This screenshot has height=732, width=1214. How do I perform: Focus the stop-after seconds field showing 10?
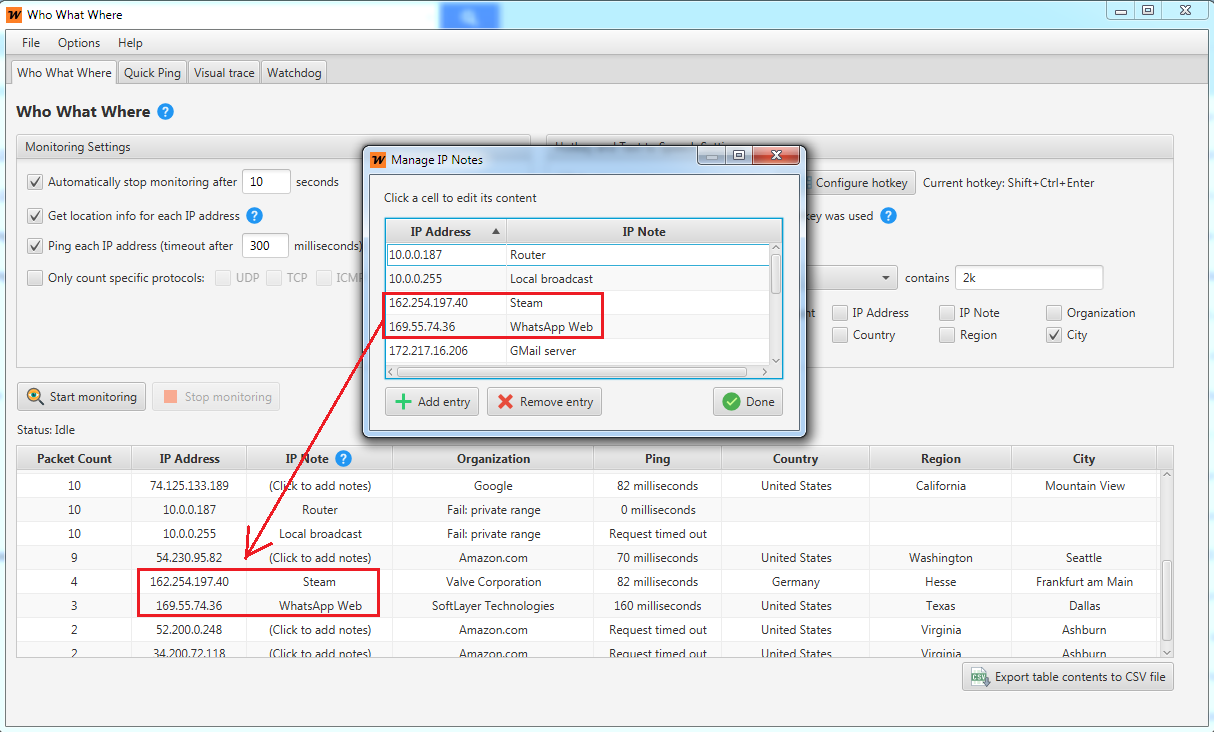pyautogui.click(x=266, y=182)
